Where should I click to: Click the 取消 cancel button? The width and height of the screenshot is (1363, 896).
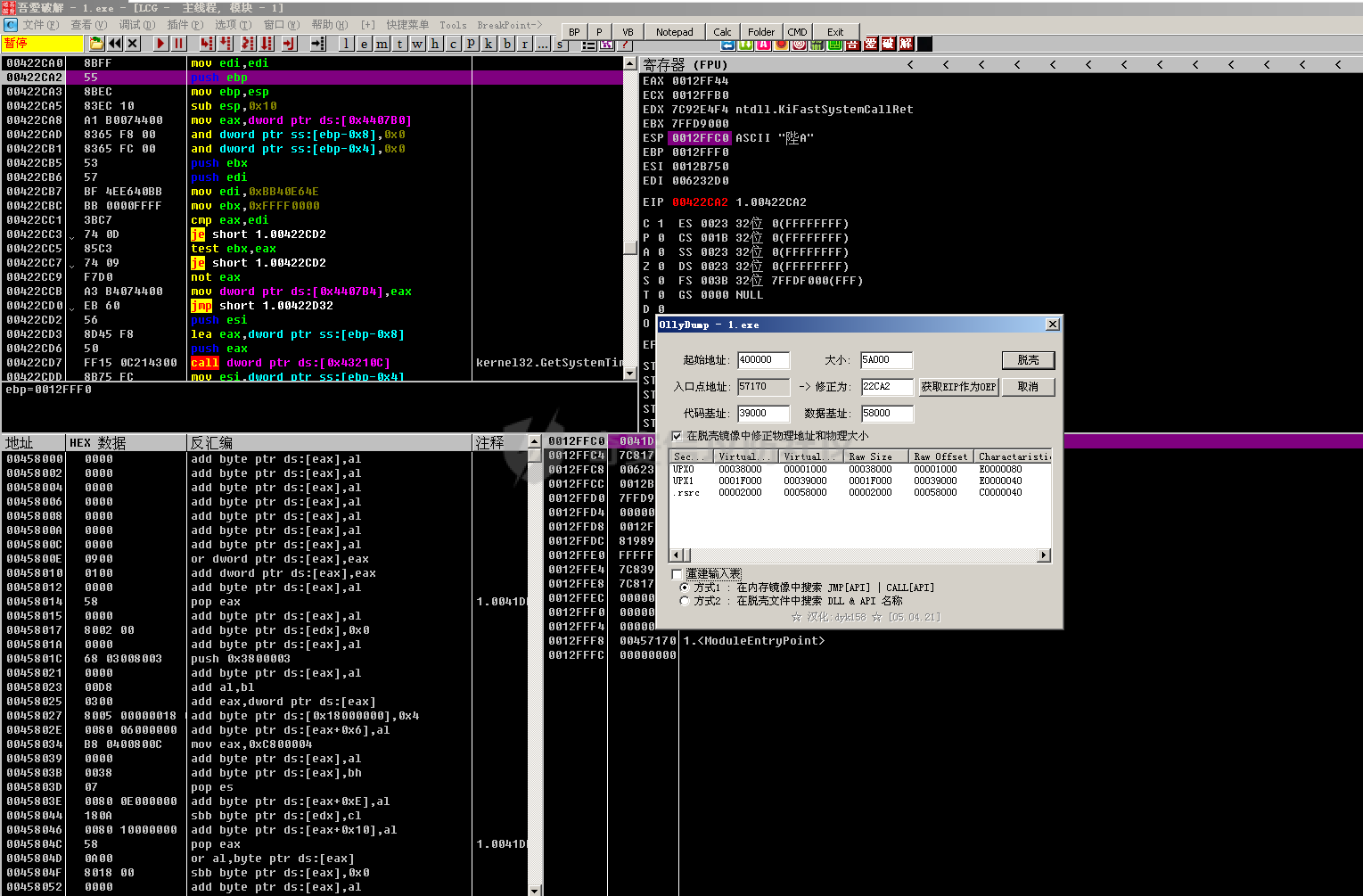pos(1029,387)
